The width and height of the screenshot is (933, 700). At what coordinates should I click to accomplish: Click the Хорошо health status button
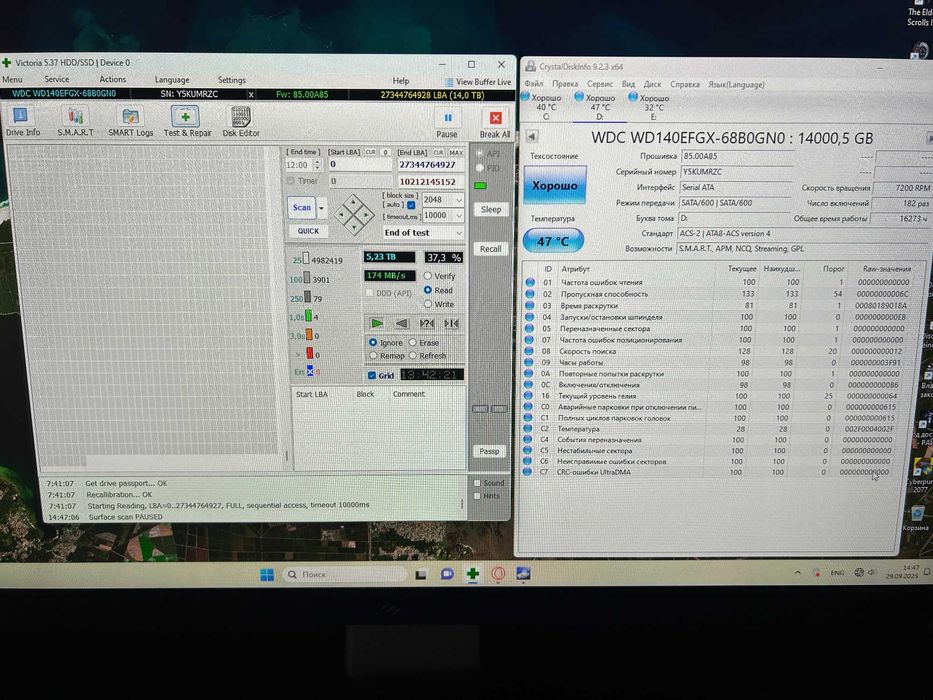(555, 186)
